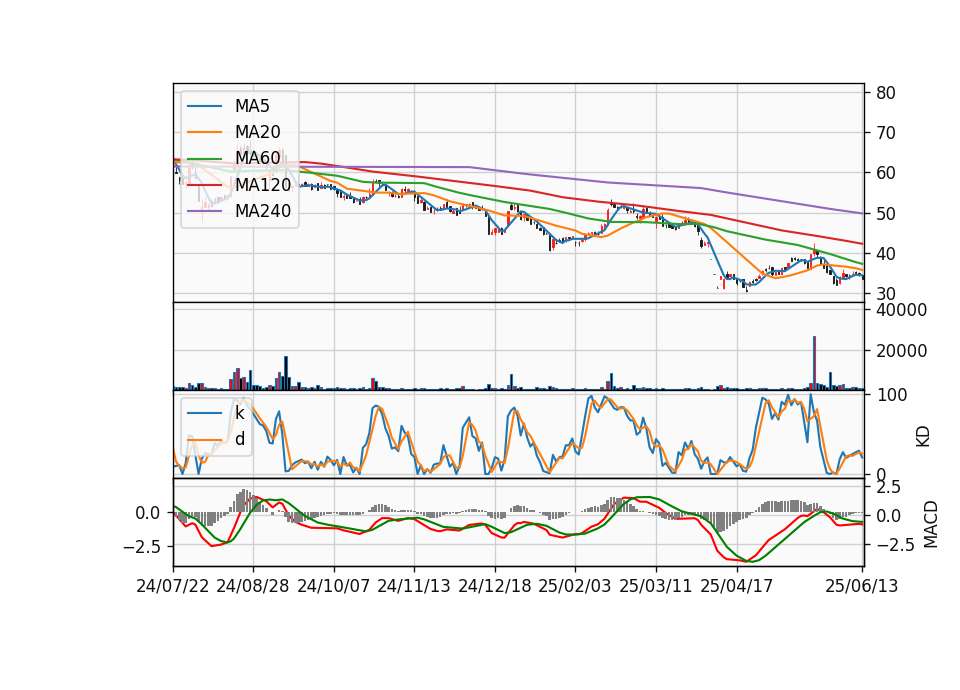Screen dimensions: 960x690
Task: Click the 0.0 label on left MACD axis
Action: (148, 513)
